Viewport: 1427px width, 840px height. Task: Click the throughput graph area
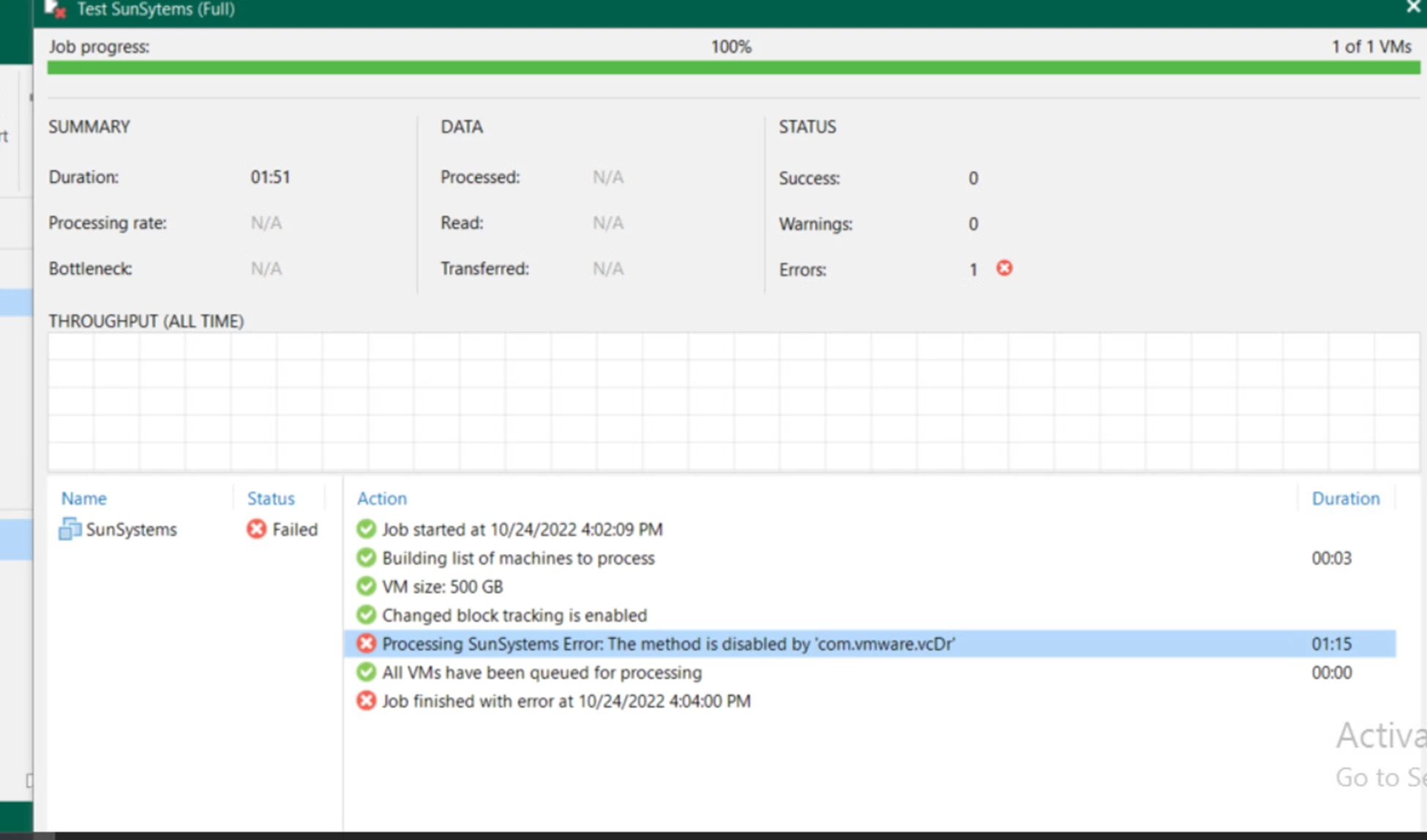732,401
